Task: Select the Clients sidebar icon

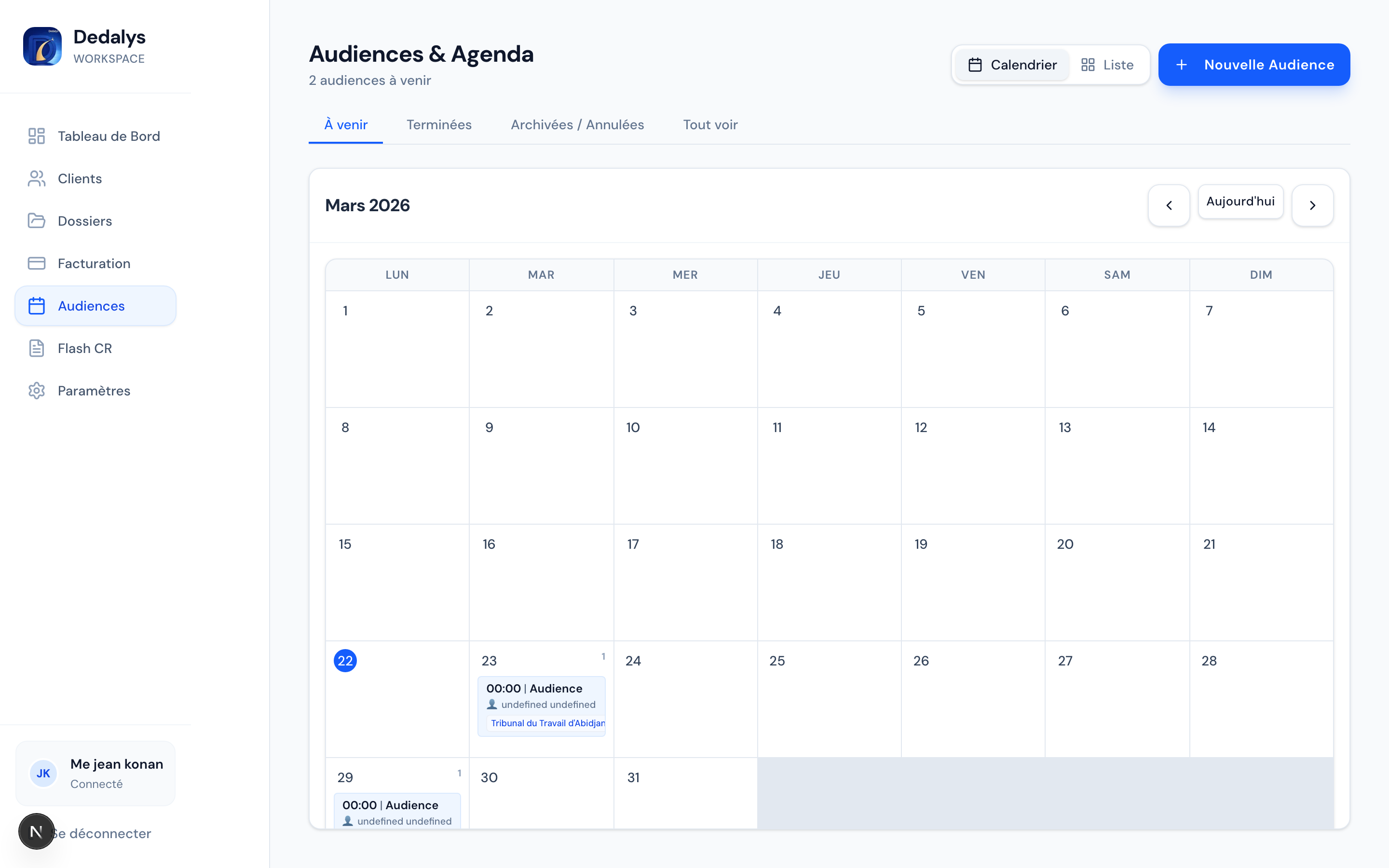Action: coord(37,178)
